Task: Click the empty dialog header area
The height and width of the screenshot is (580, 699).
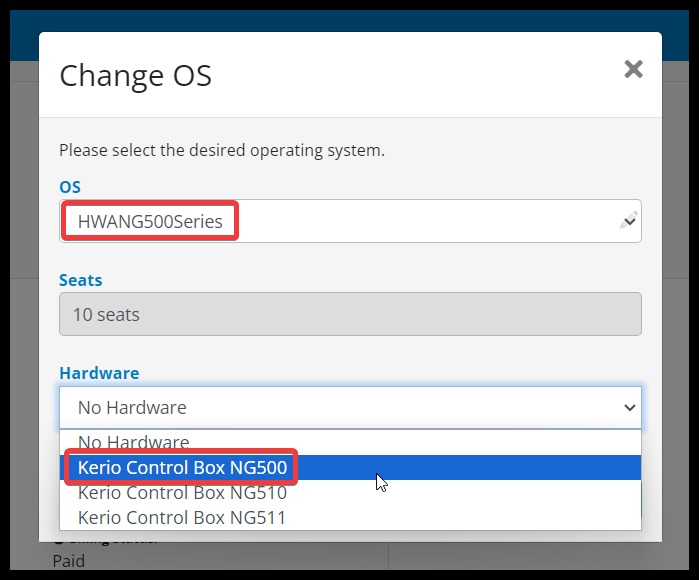Action: (420, 75)
